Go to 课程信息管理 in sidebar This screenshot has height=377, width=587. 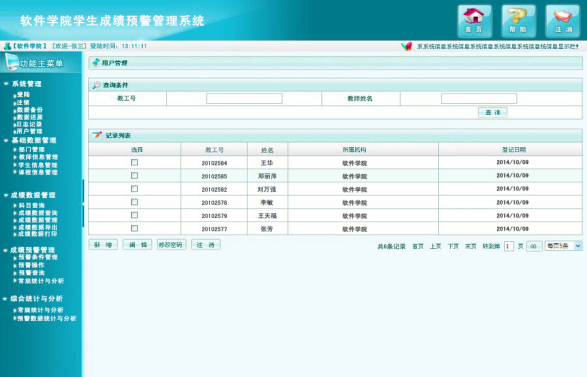coord(38,172)
